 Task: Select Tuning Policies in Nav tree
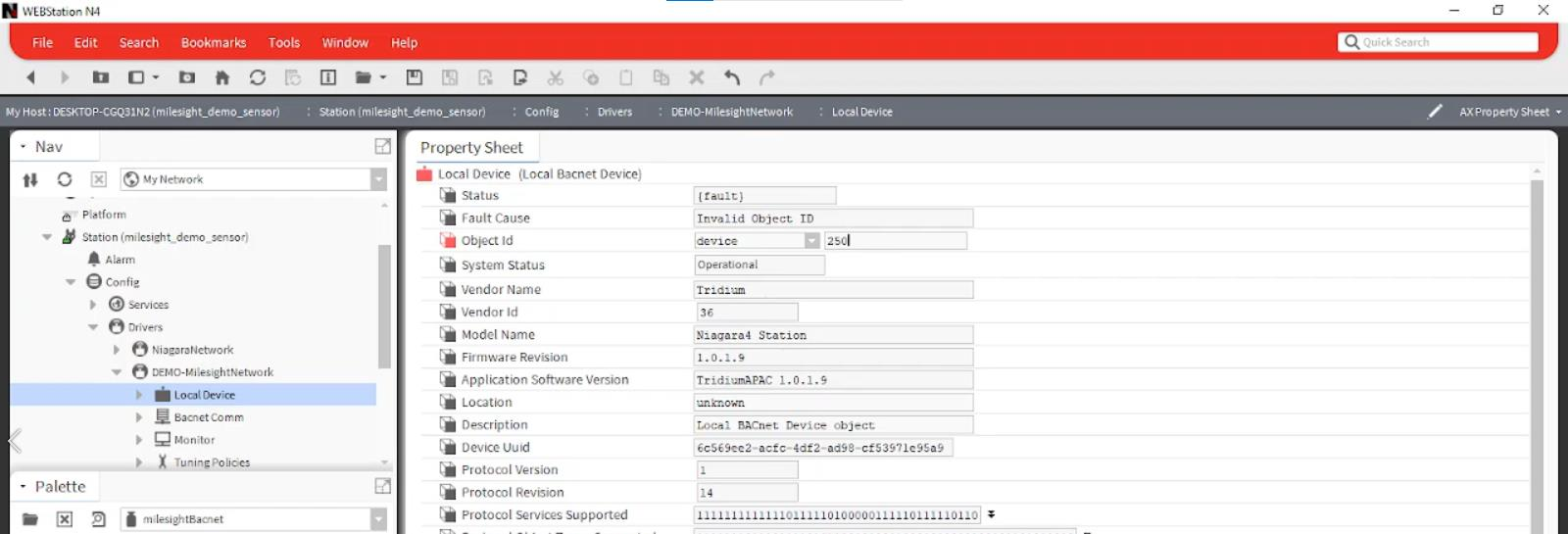[212, 462]
